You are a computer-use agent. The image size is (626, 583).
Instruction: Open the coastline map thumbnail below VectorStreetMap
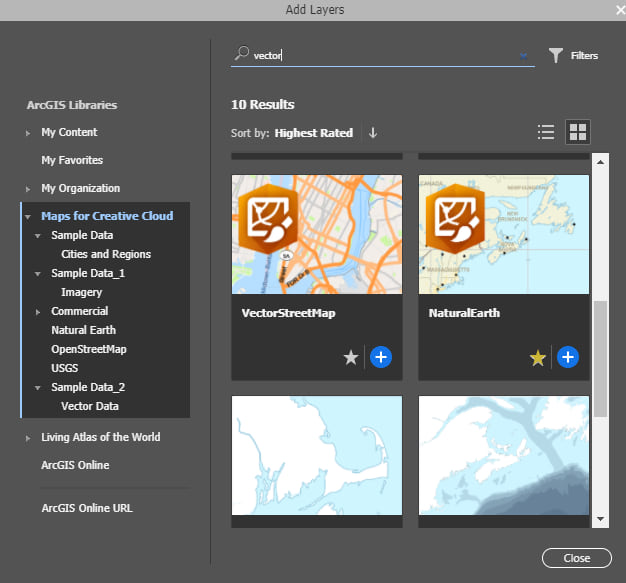pyautogui.click(x=317, y=455)
